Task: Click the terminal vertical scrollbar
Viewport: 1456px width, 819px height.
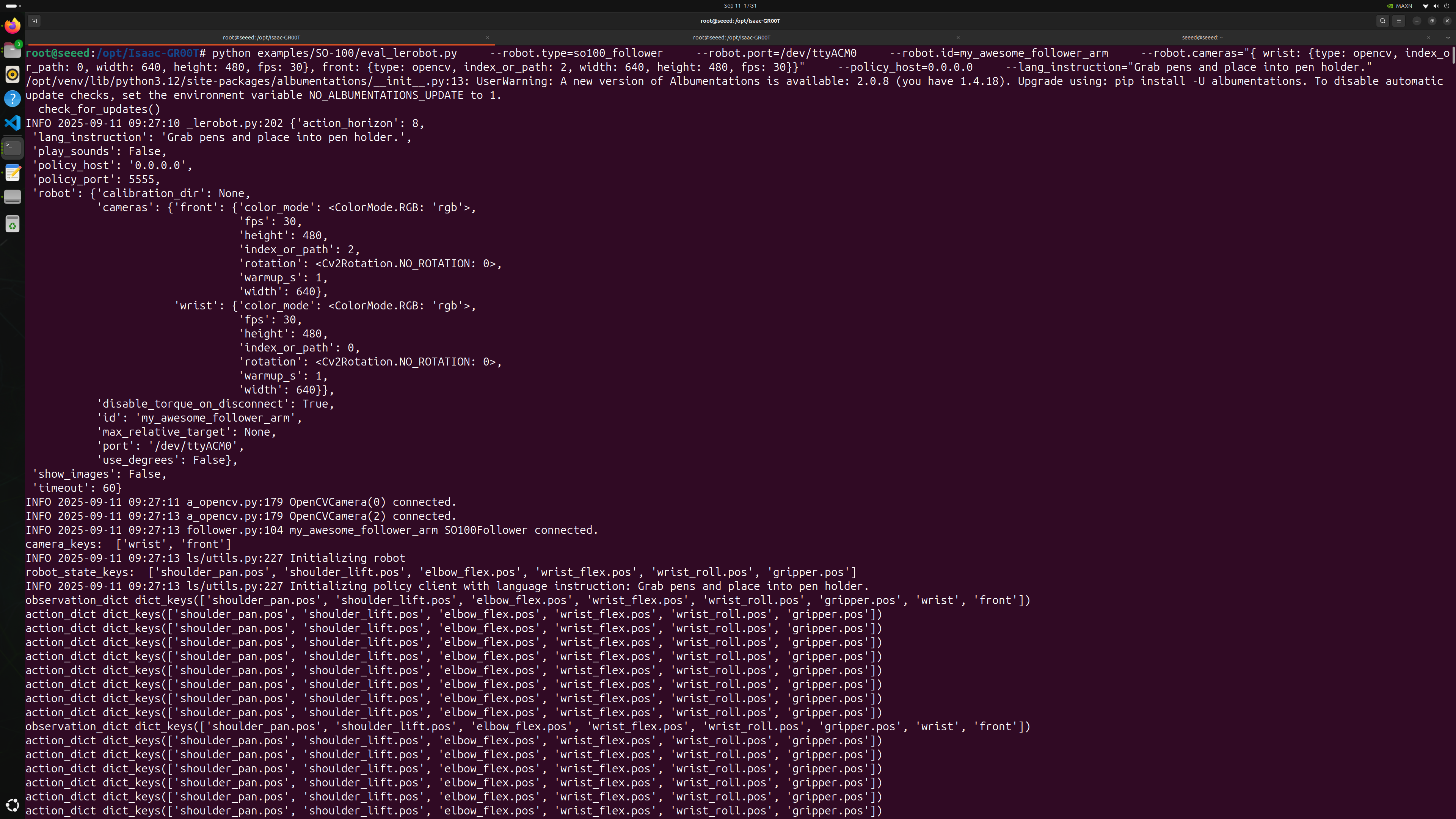Action: [x=1453, y=55]
